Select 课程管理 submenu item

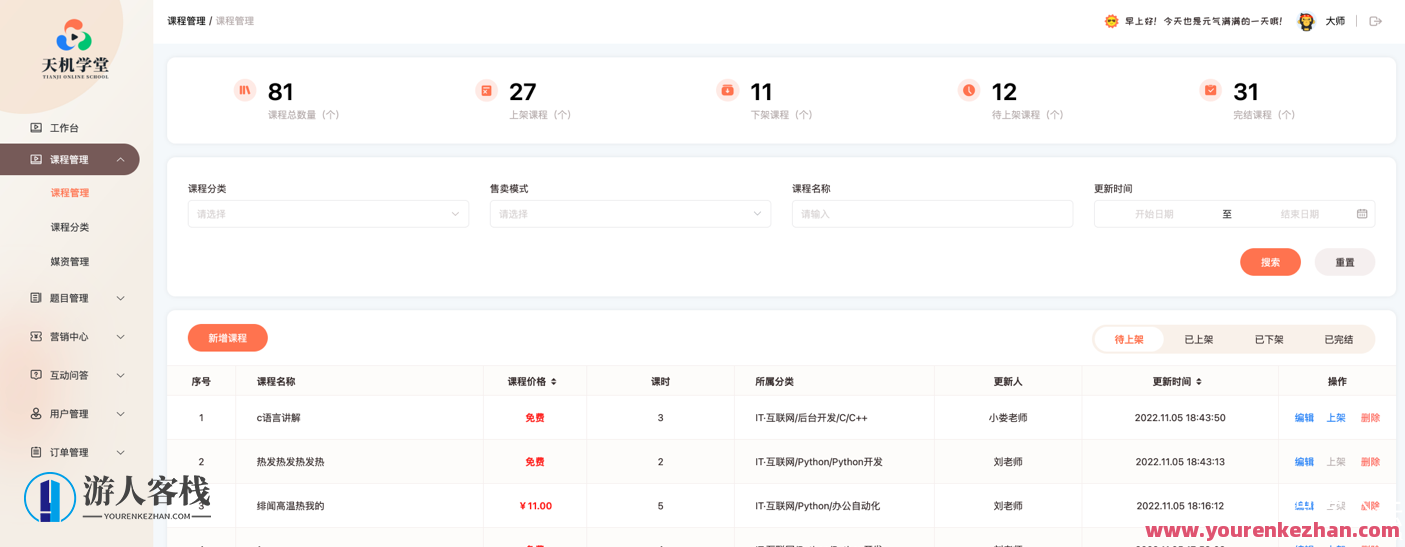coord(70,193)
